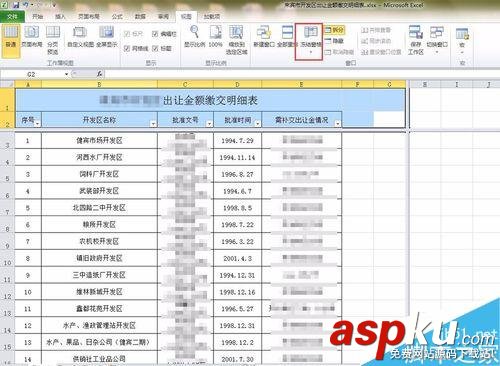Open the 批准文号 column filter dropdown
Image resolution: width=500 pixels, height=366 pixels.
[209, 123]
